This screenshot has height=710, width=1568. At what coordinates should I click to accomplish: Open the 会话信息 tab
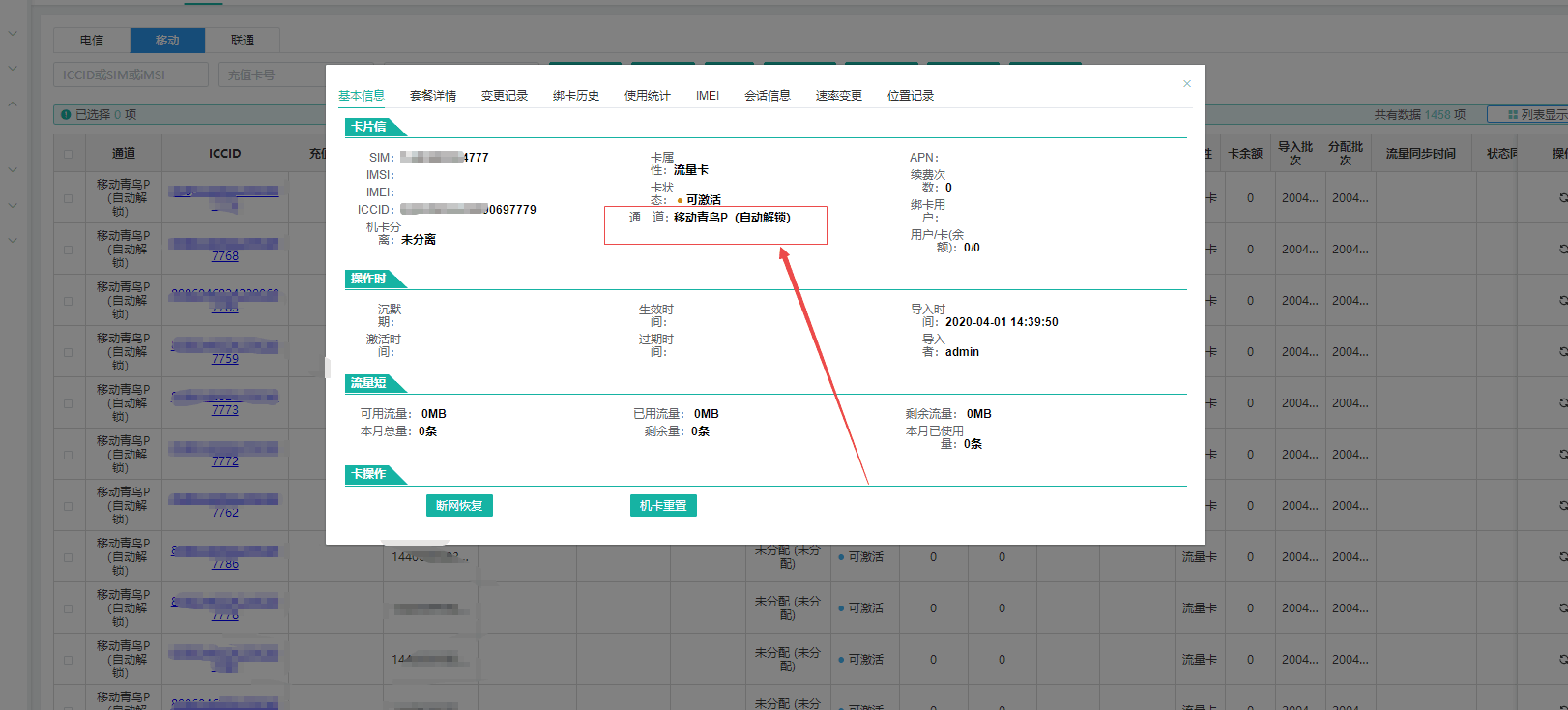(768, 96)
